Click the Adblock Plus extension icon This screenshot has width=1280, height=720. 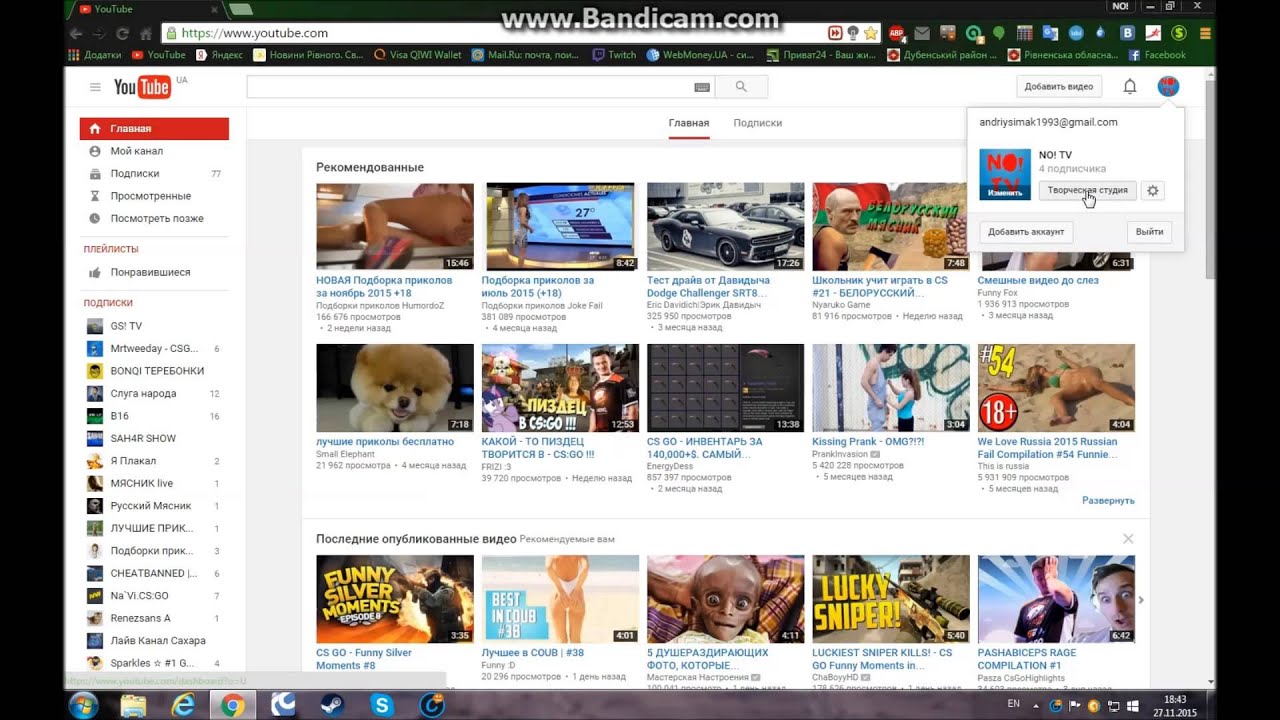[897, 33]
